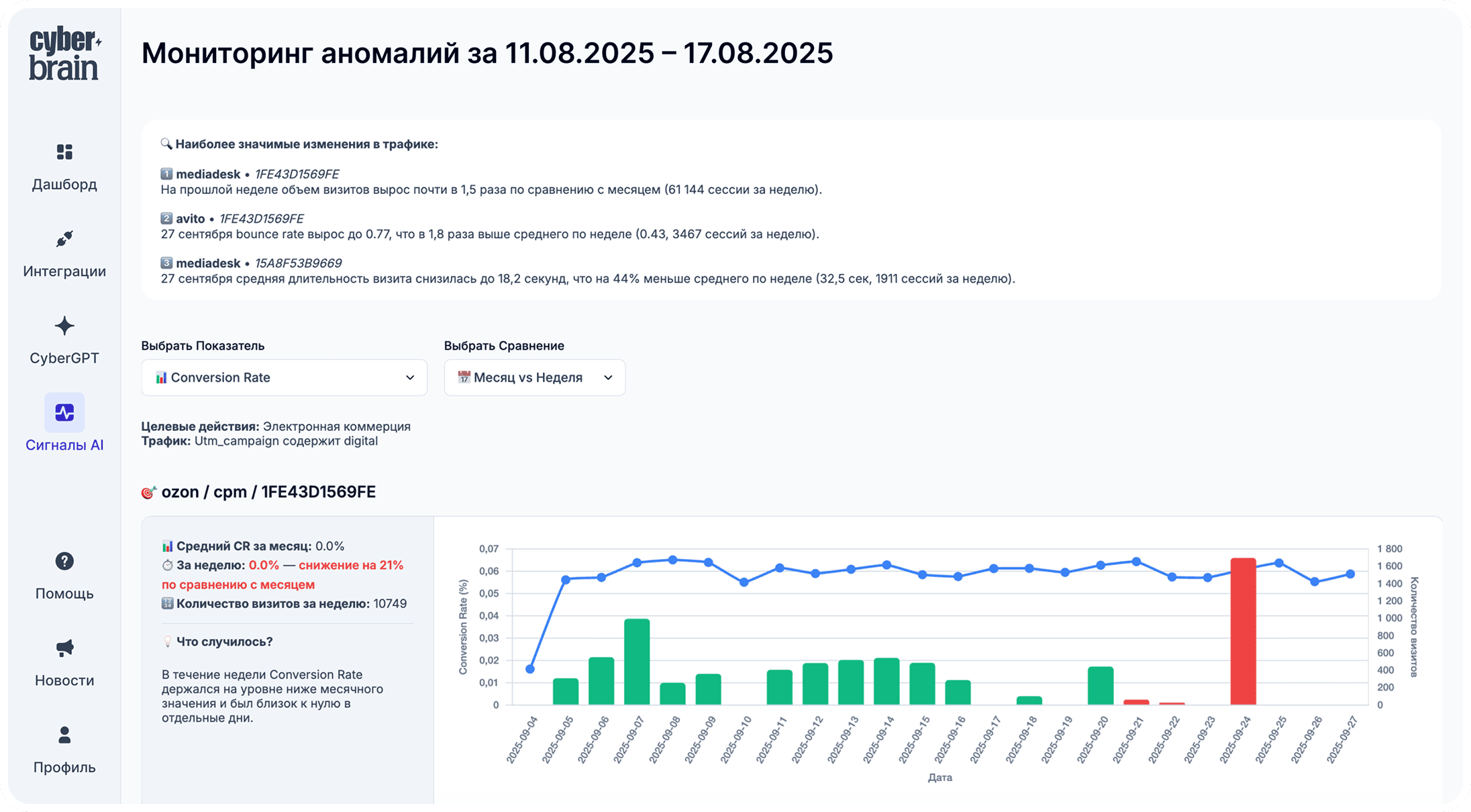The width and height of the screenshot is (1471, 812).
Task: Click the chevron on Conversion Rate selector
Action: pos(410,377)
